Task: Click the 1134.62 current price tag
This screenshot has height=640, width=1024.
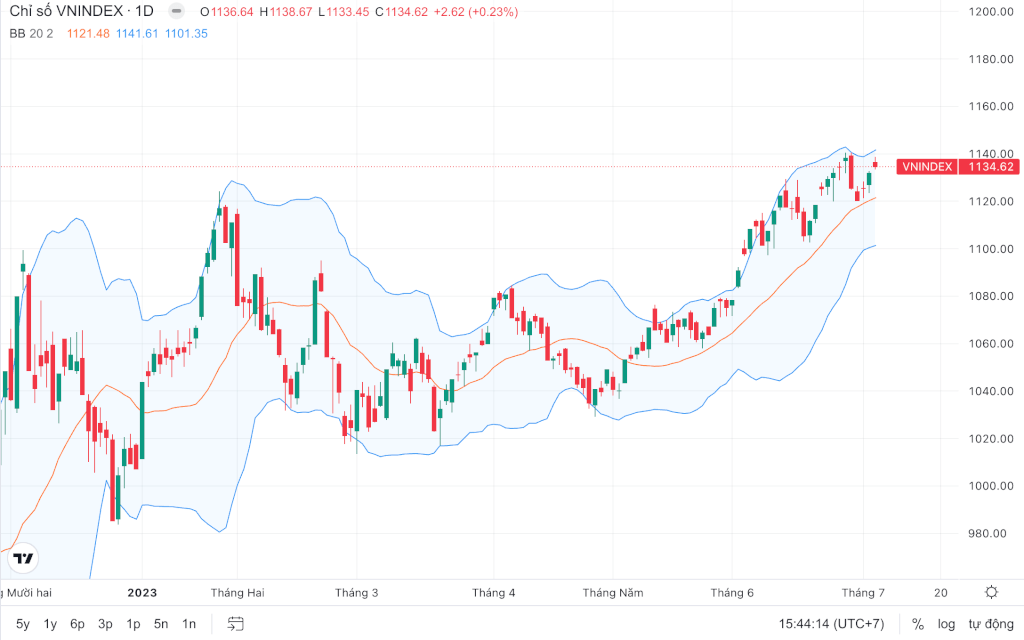Action: point(991,167)
